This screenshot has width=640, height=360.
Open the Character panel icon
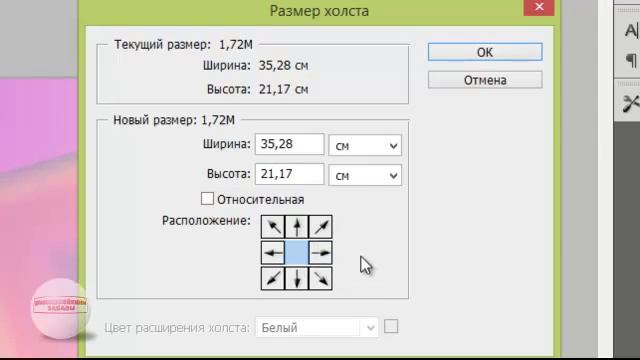click(x=631, y=31)
